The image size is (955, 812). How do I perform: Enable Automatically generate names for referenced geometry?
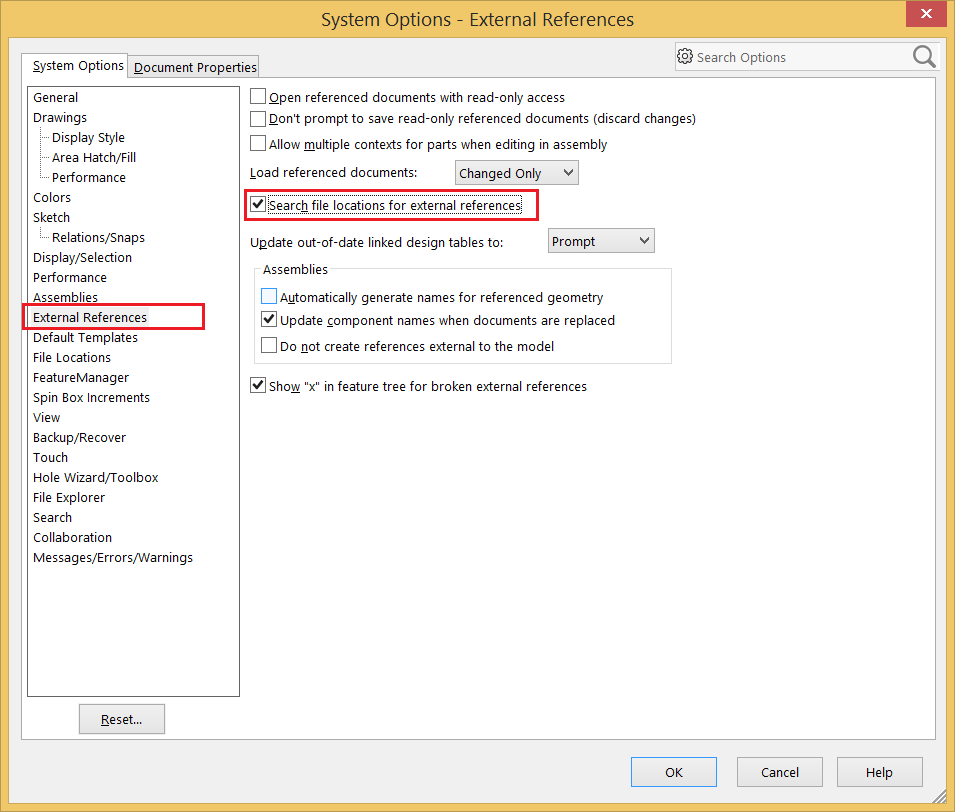(x=269, y=297)
